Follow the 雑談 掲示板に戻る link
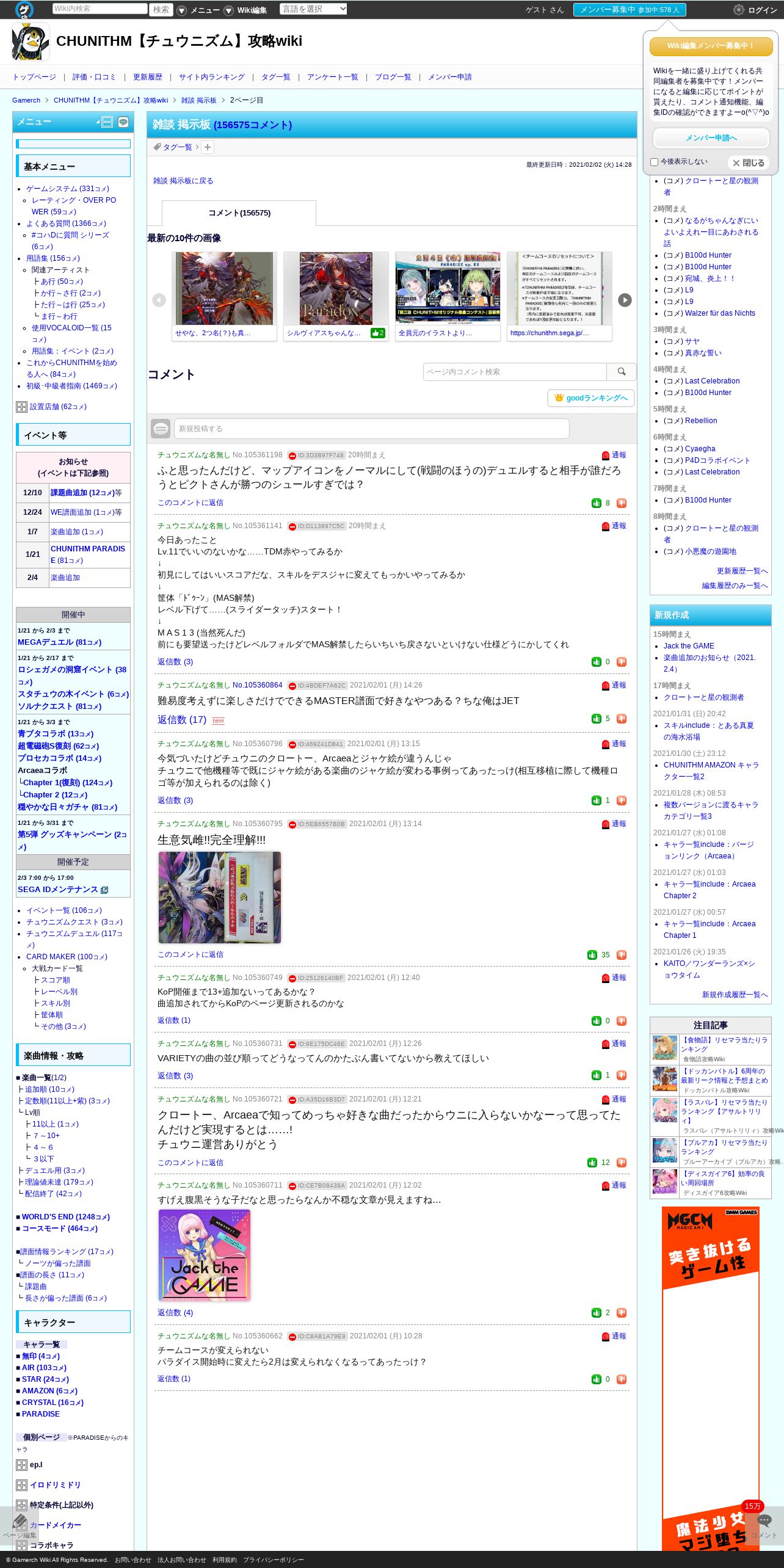 [x=183, y=181]
